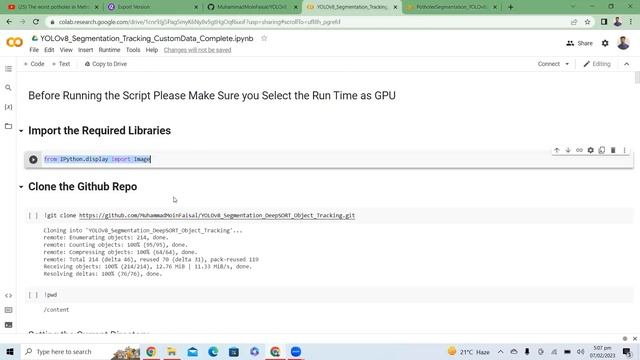The width and height of the screenshot is (640, 360).
Task: Open the File menu
Action: tap(34, 50)
